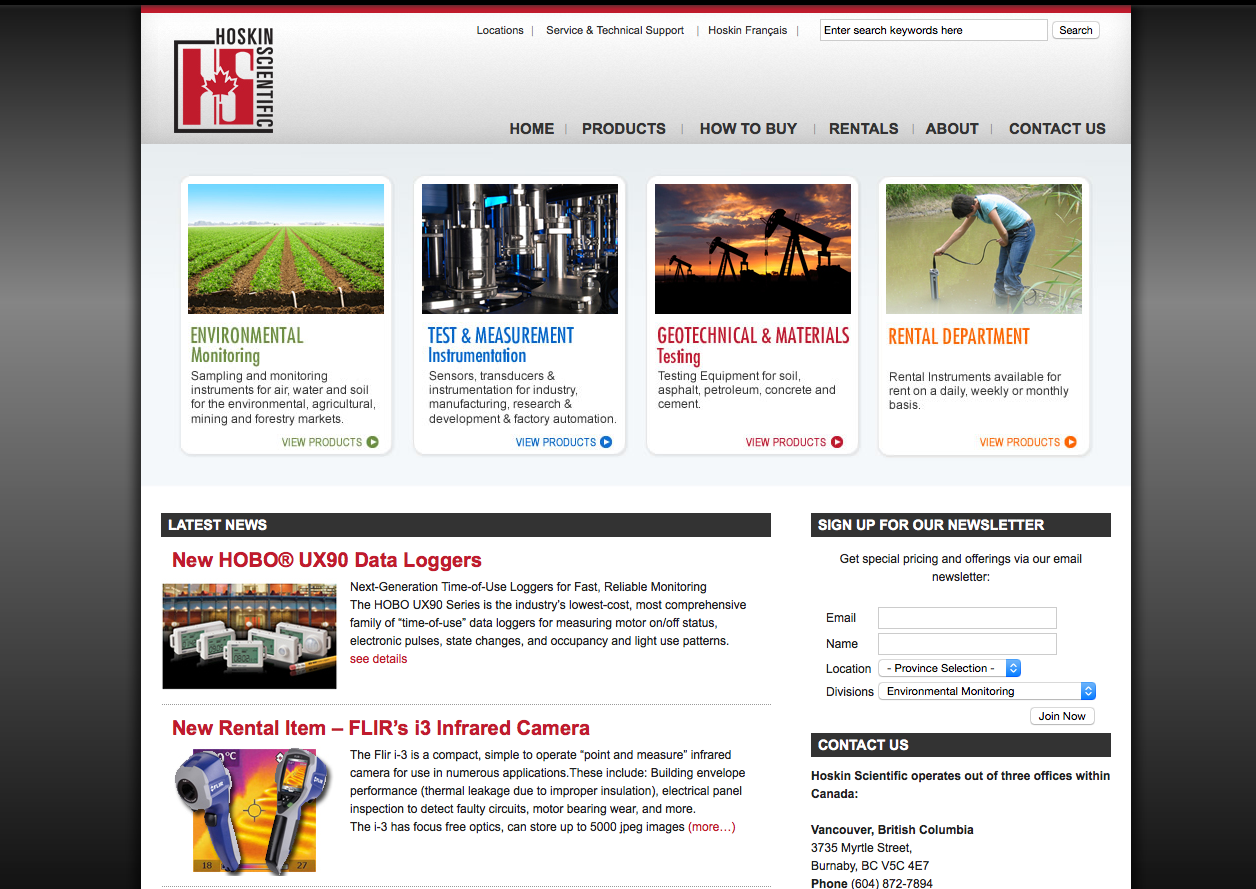Screen dimensions: 1256x889
Task: Click the red arrow icon under Geotechnical & Materials
Action: pyautogui.click(x=837, y=442)
